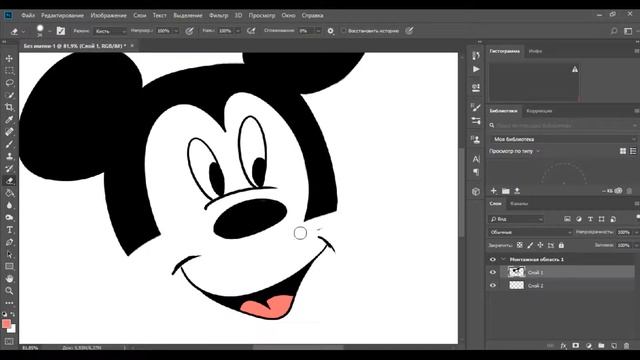Add layer mask to layer
640x360 pixels.
[576, 346]
